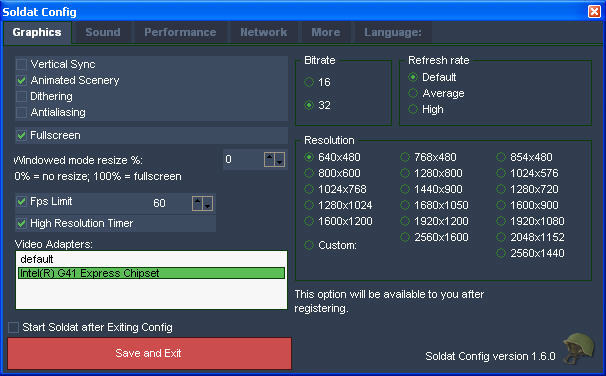Screen dimensions: 606x376
Task: Select 32 bitrate
Action: [309, 105]
